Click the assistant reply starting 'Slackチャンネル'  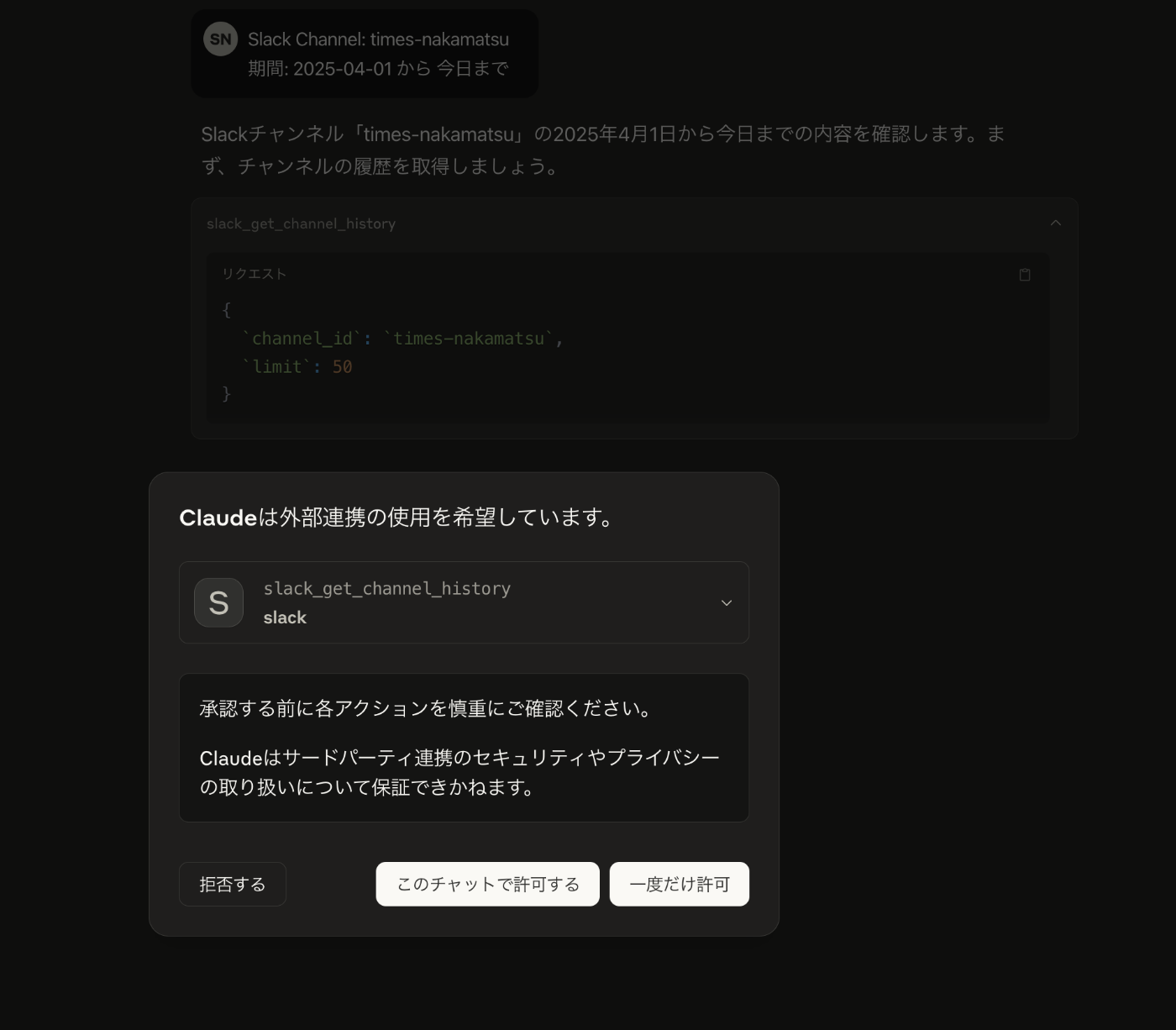click(x=603, y=150)
